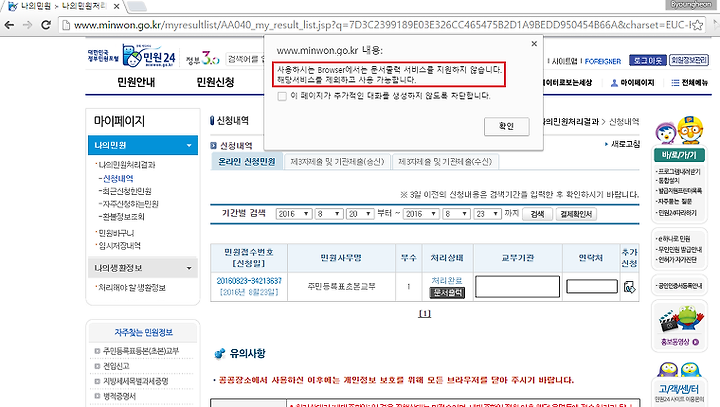Click the 회원정보관리 button

point(689,61)
